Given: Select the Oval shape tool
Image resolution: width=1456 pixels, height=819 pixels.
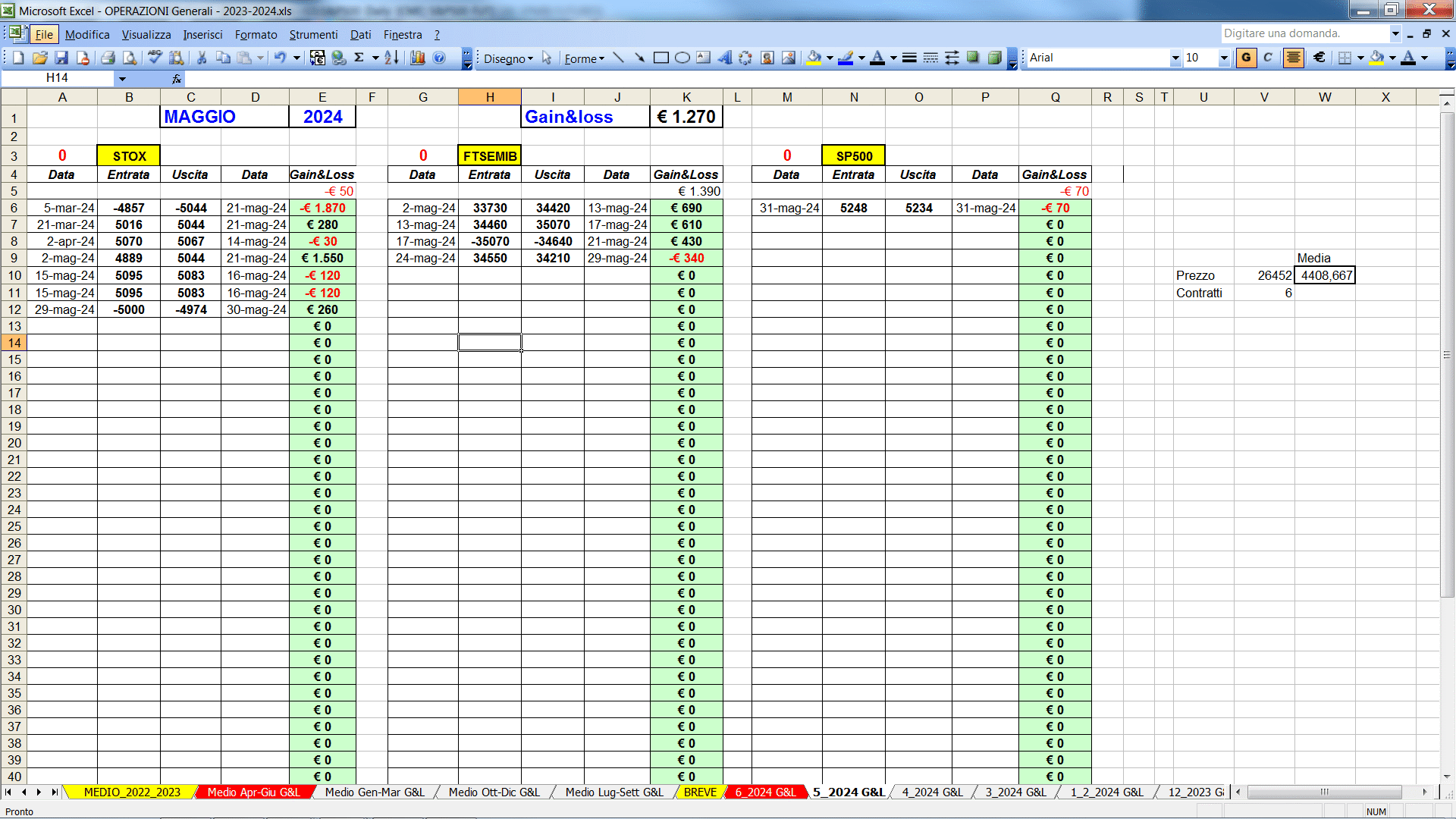Looking at the screenshot, I should (682, 58).
